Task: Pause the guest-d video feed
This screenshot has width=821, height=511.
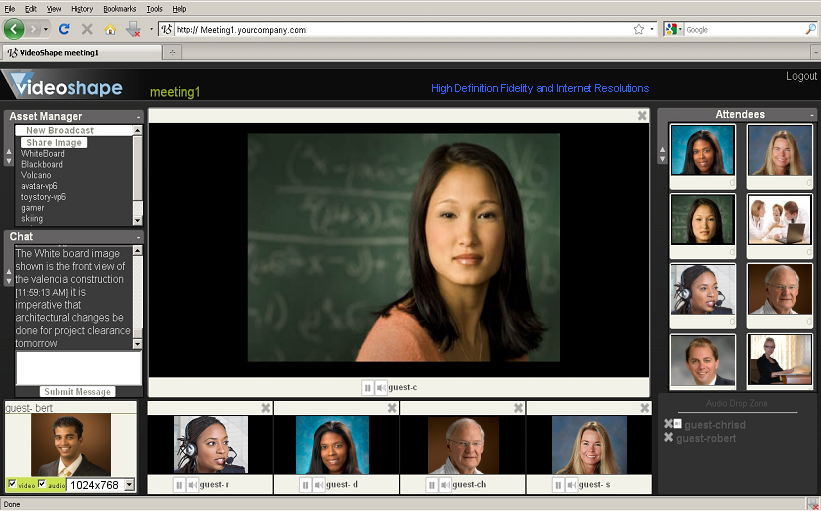Action: 305,485
